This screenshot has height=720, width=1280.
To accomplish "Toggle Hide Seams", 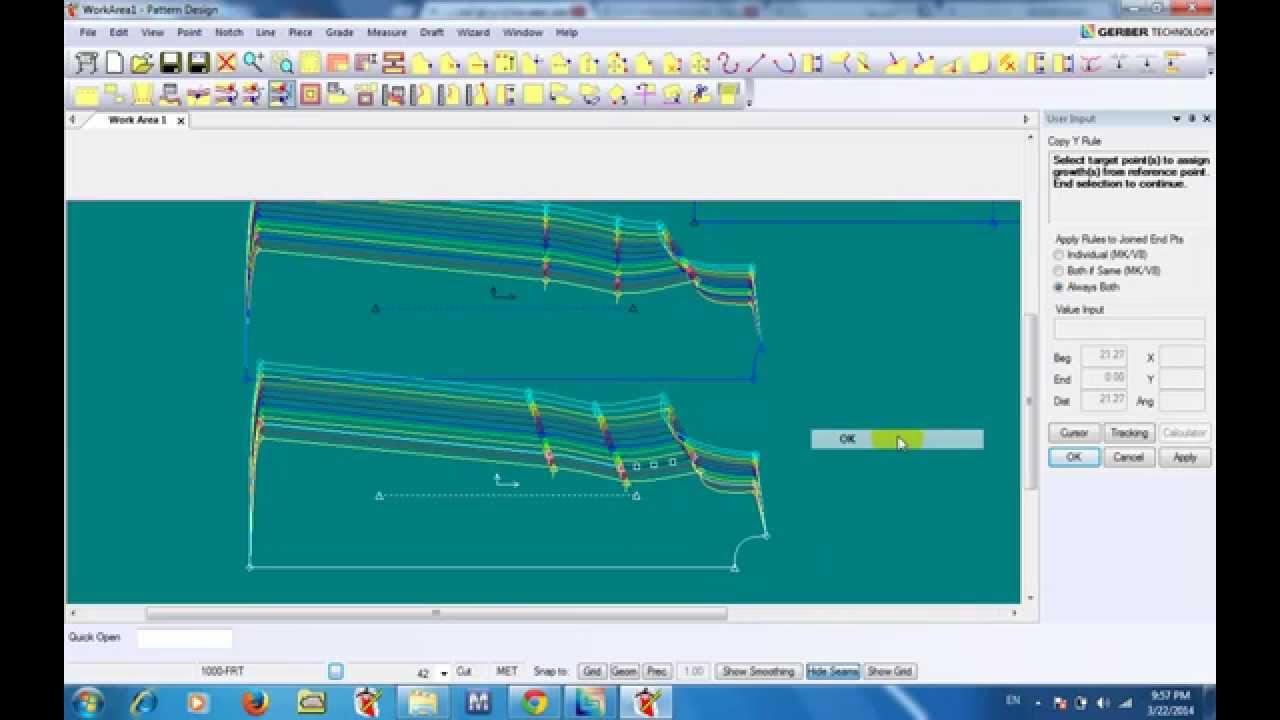I will (833, 671).
